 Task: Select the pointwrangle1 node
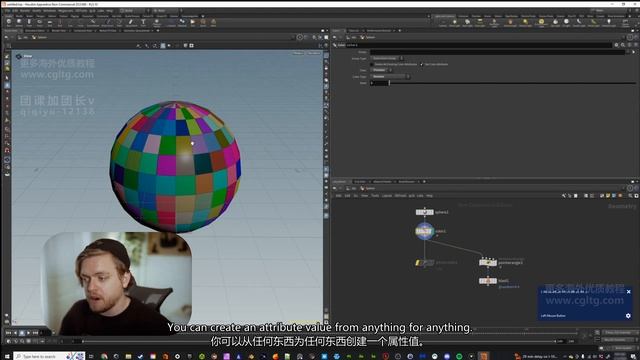click(488, 262)
